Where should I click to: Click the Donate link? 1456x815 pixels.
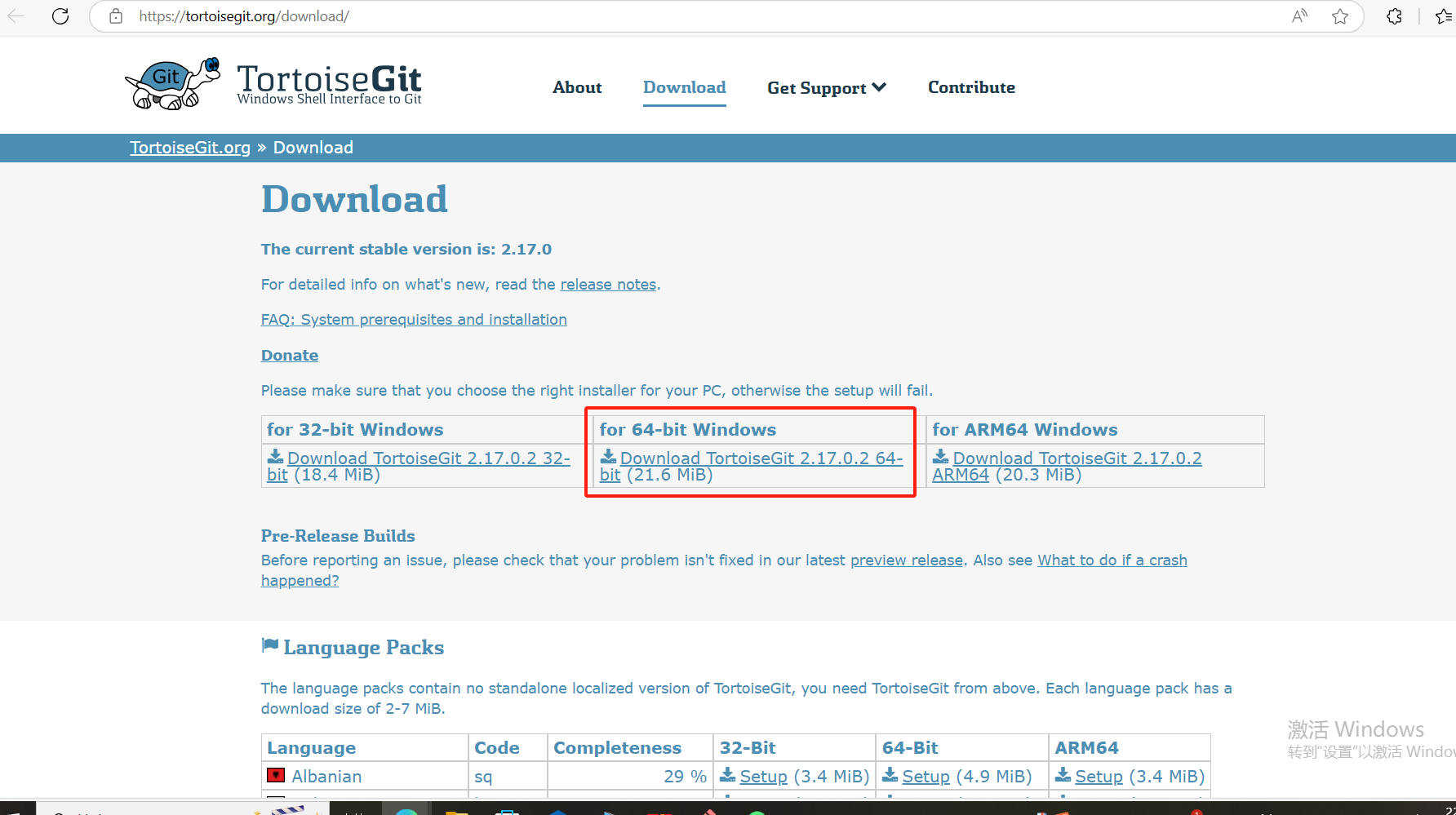click(290, 356)
